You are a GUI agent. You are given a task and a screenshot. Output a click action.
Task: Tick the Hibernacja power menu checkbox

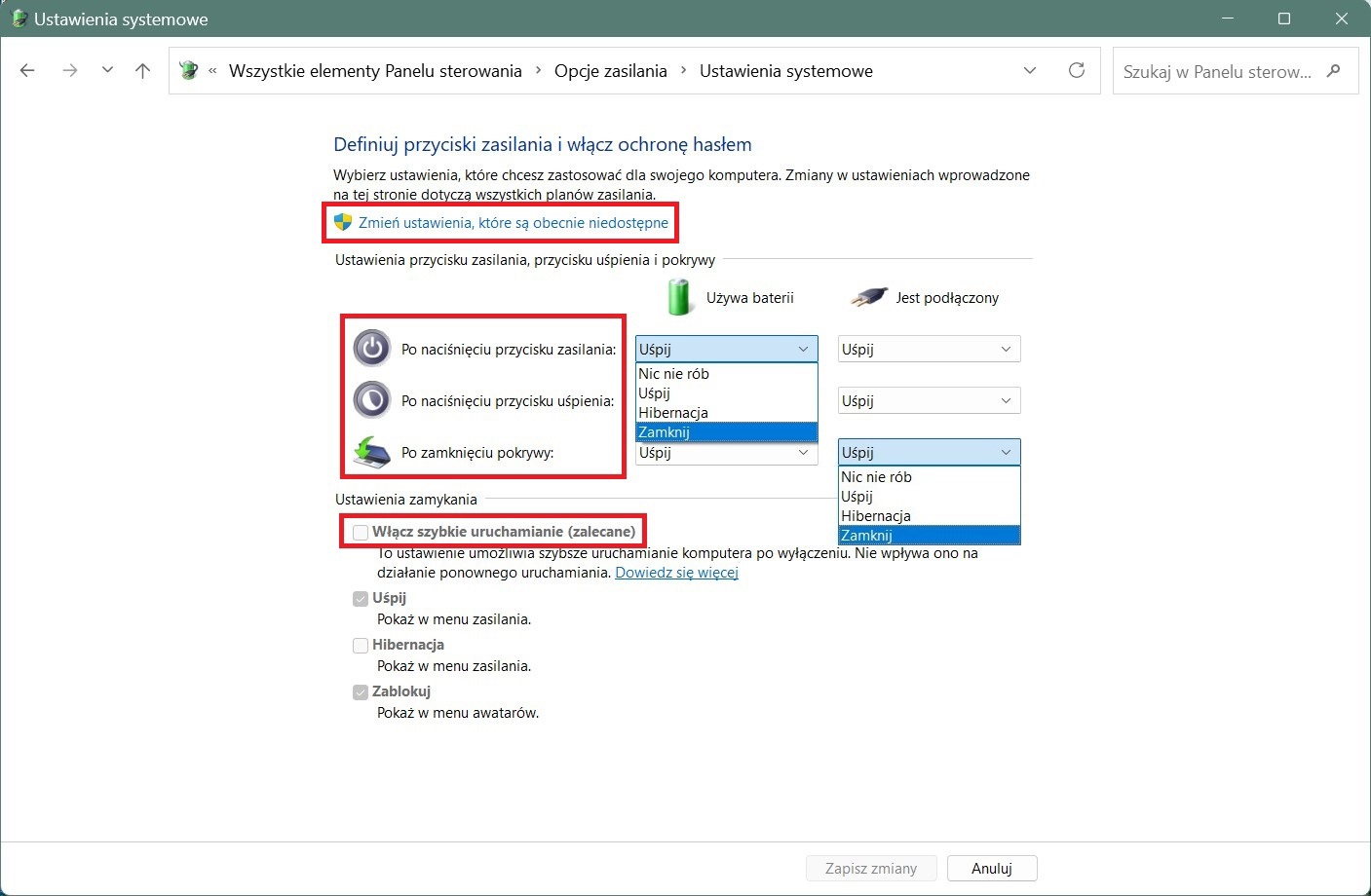pyautogui.click(x=361, y=645)
